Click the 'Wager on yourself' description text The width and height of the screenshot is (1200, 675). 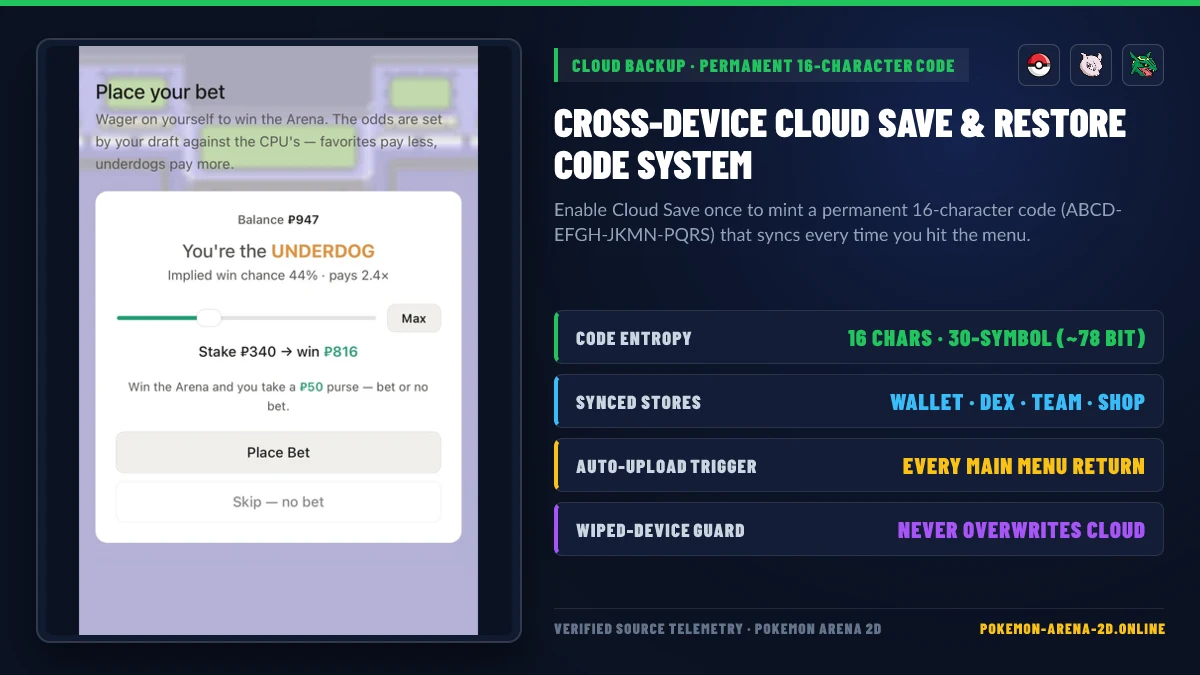point(267,141)
